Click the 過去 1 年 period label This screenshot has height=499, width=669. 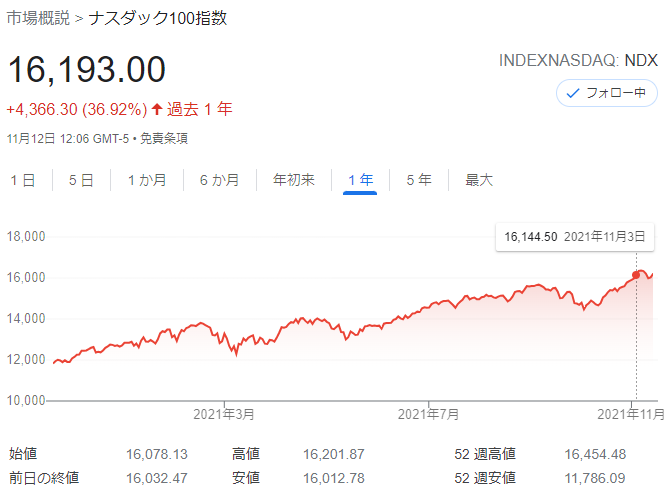(200, 109)
